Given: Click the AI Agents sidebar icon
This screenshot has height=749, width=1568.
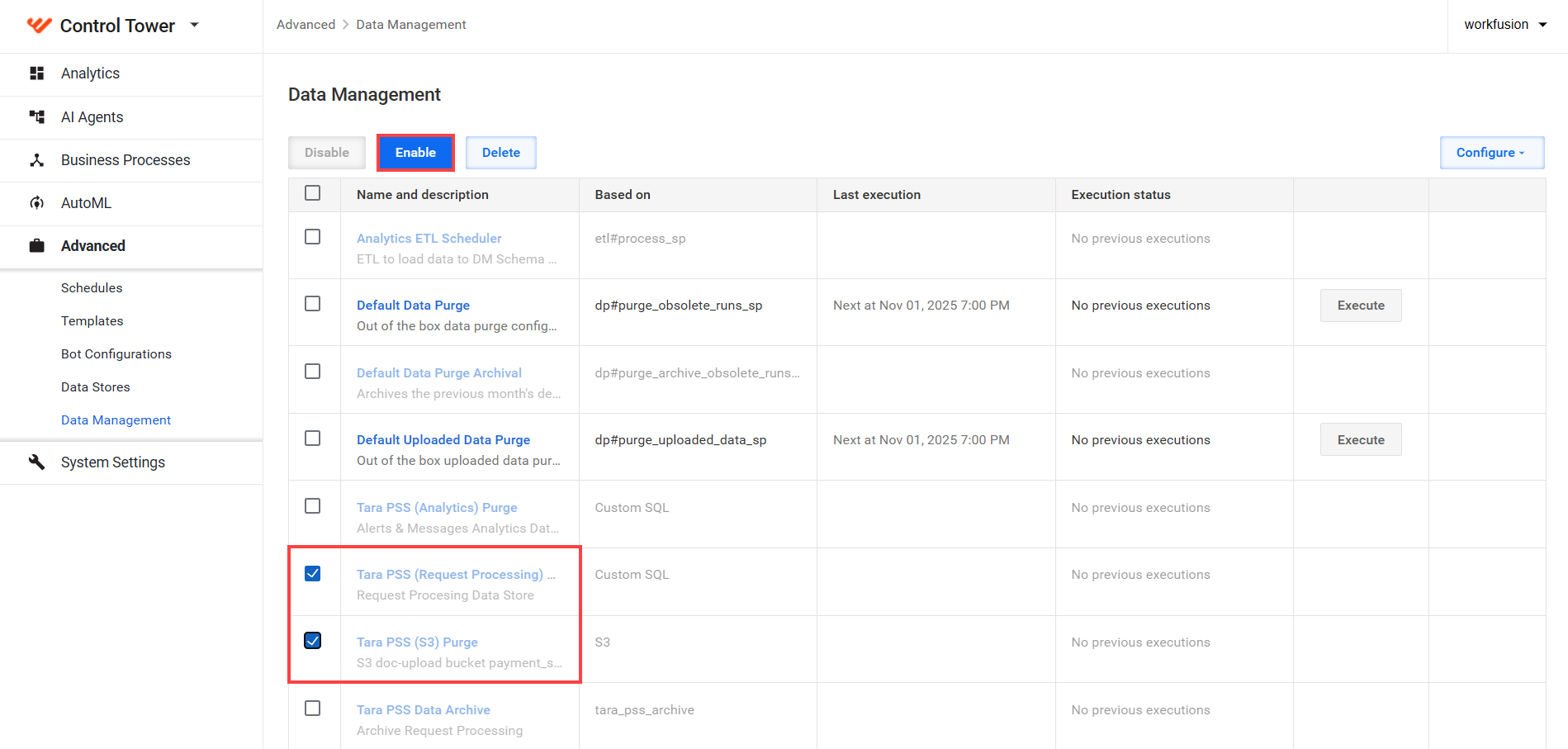Looking at the screenshot, I should pyautogui.click(x=36, y=116).
